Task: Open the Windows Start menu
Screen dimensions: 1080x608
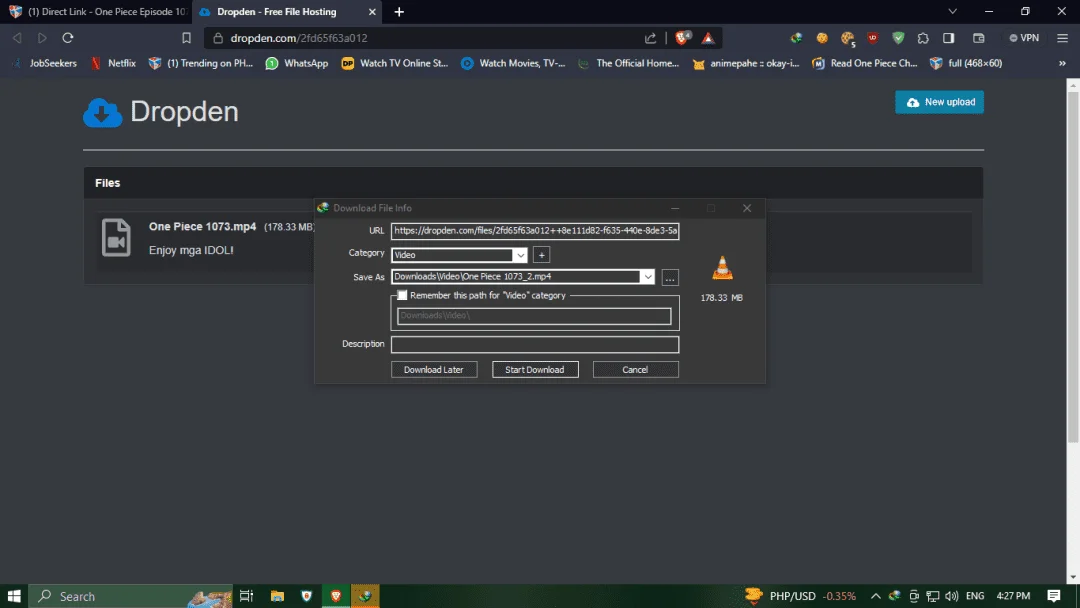Action: tap(14, 596)
